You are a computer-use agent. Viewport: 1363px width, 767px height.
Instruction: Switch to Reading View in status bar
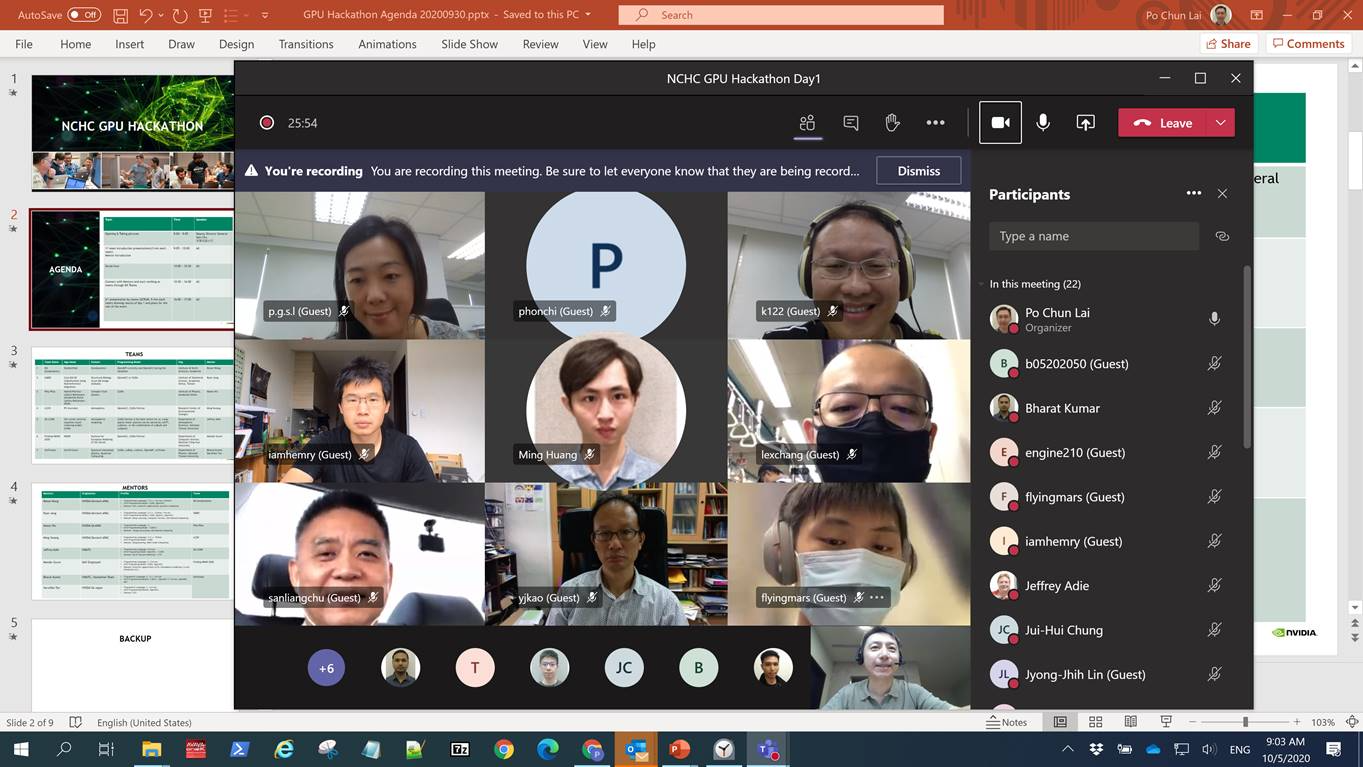[1130, 722]
